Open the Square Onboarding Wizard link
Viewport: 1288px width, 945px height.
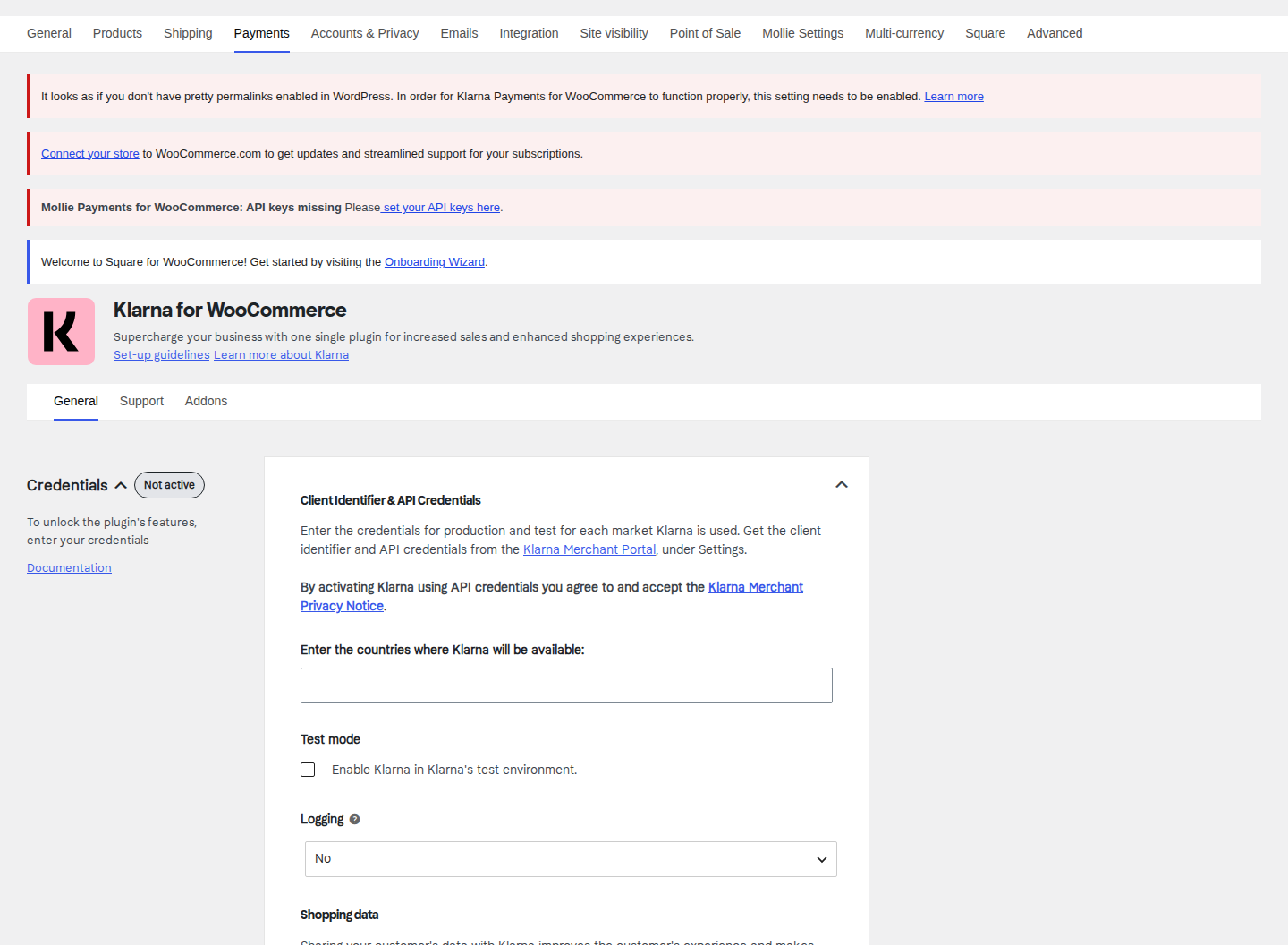(x=435, y=262)
